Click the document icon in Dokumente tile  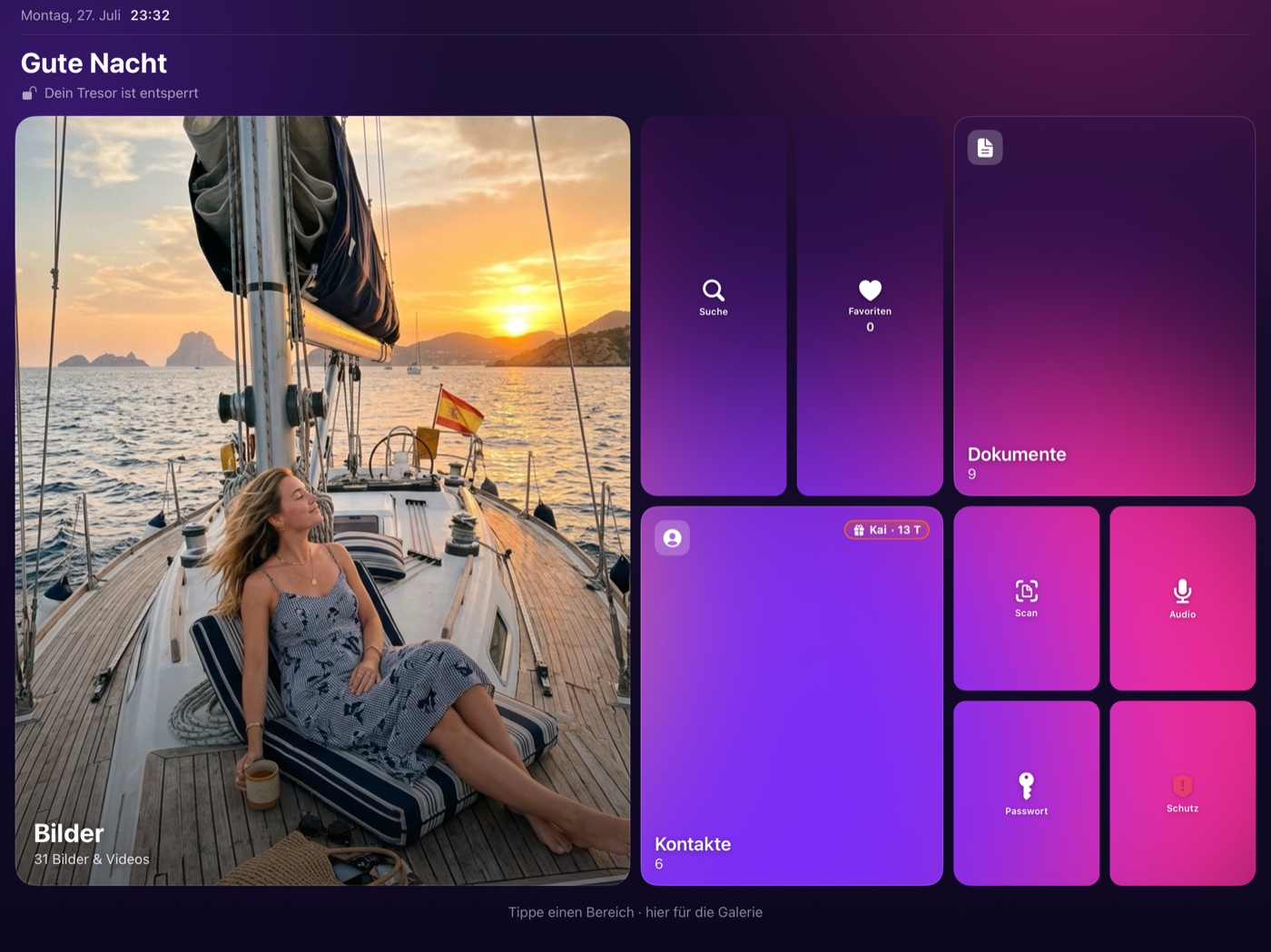(x=985, y=147)
